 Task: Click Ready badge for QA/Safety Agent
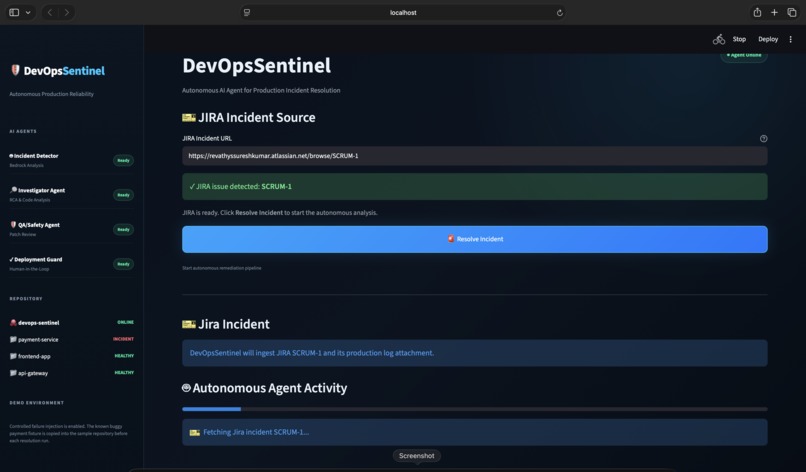click(x=123, y=229)
